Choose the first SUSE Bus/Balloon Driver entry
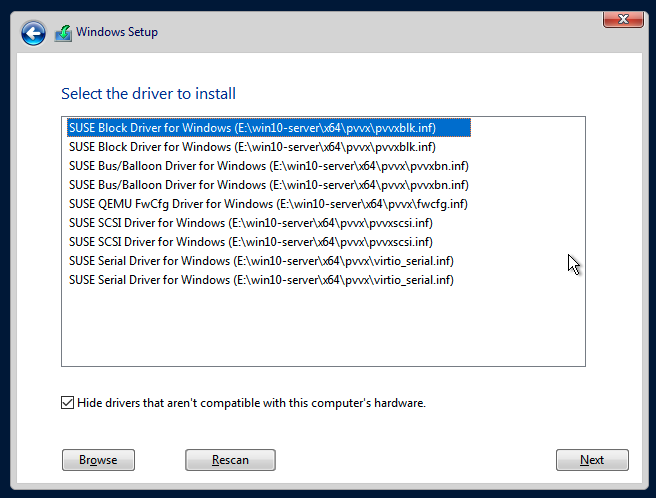 (268, 166)
